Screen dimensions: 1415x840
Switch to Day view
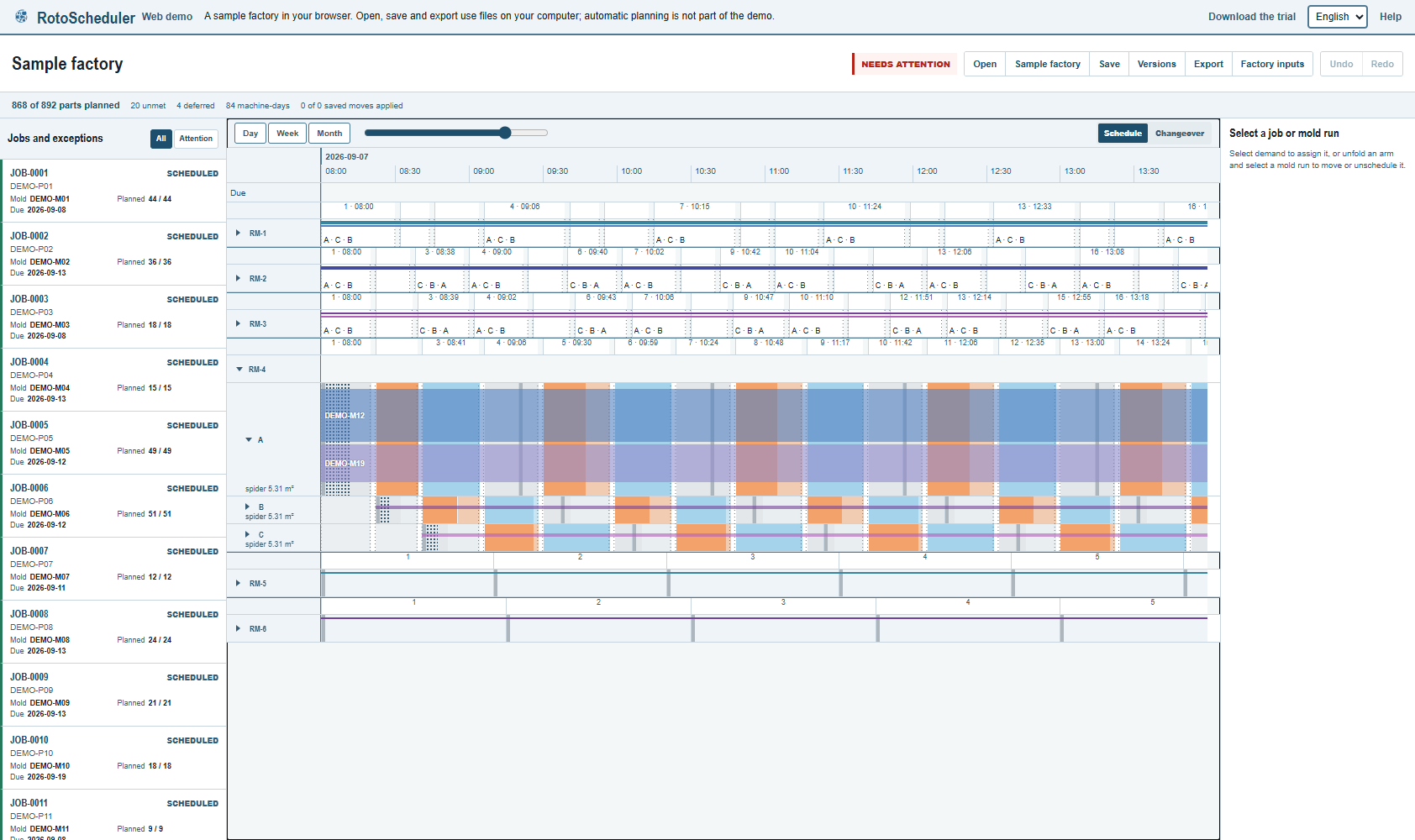click(250, 134)
